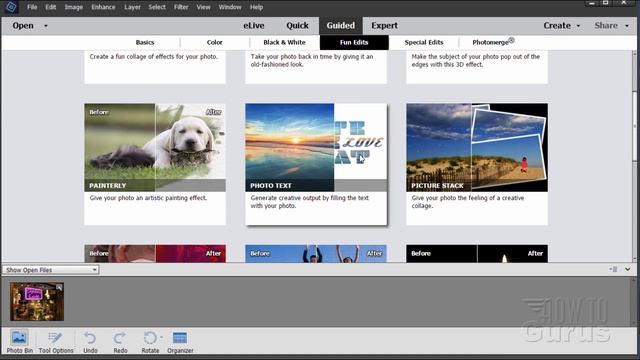
Task: Click the Open button
Action: click(23, 25)
